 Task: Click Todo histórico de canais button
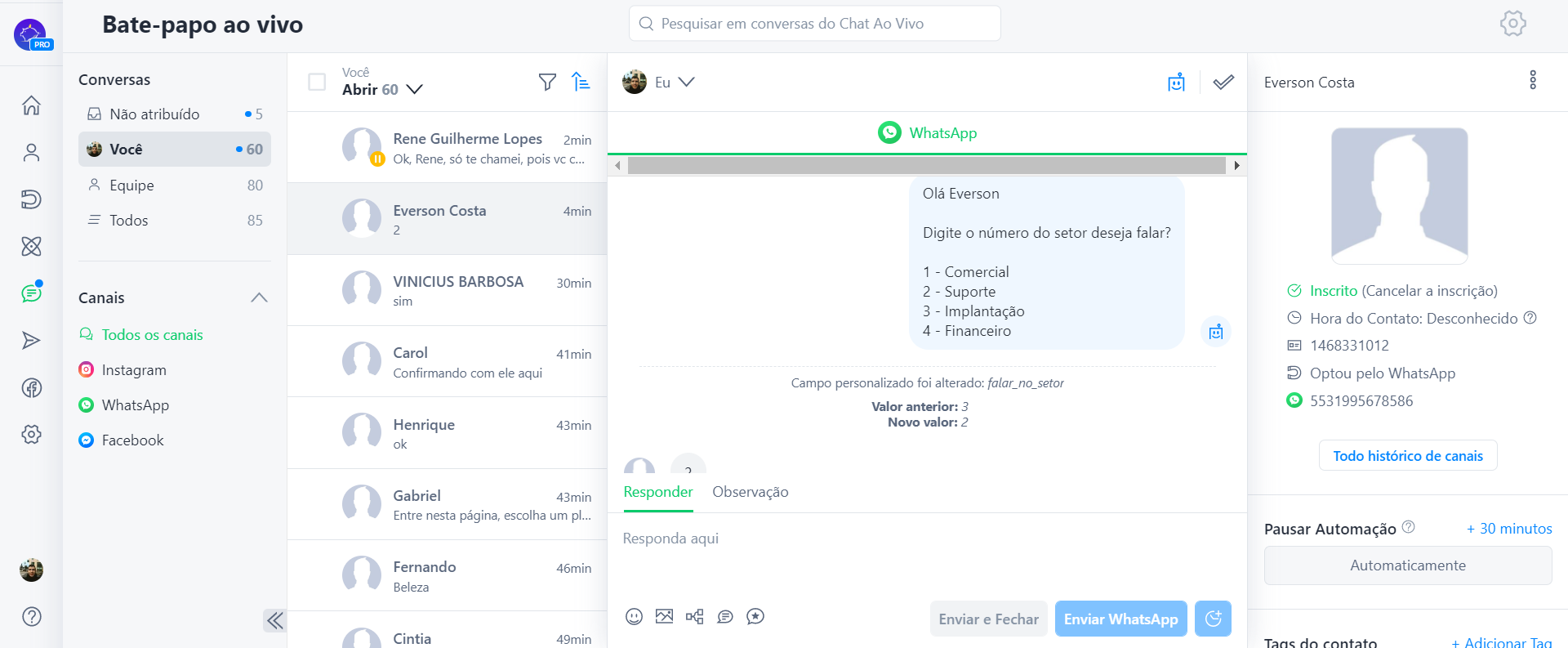click(1407, 456)
